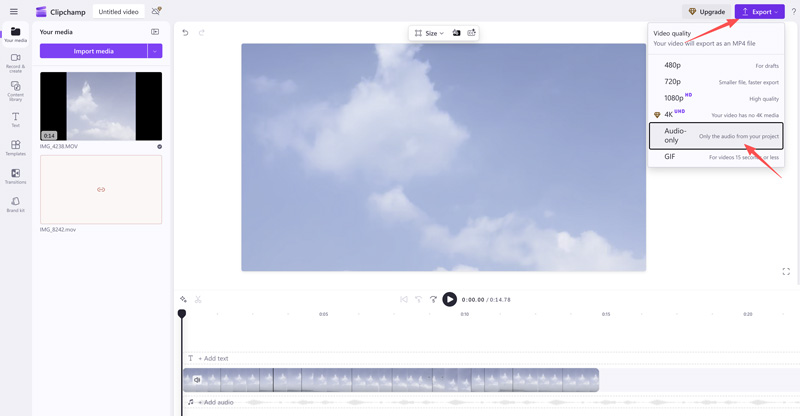Viewport: 800px width, 416px height.
Task: Click Add text on timeline track
Action: click(x=213, y=358)
